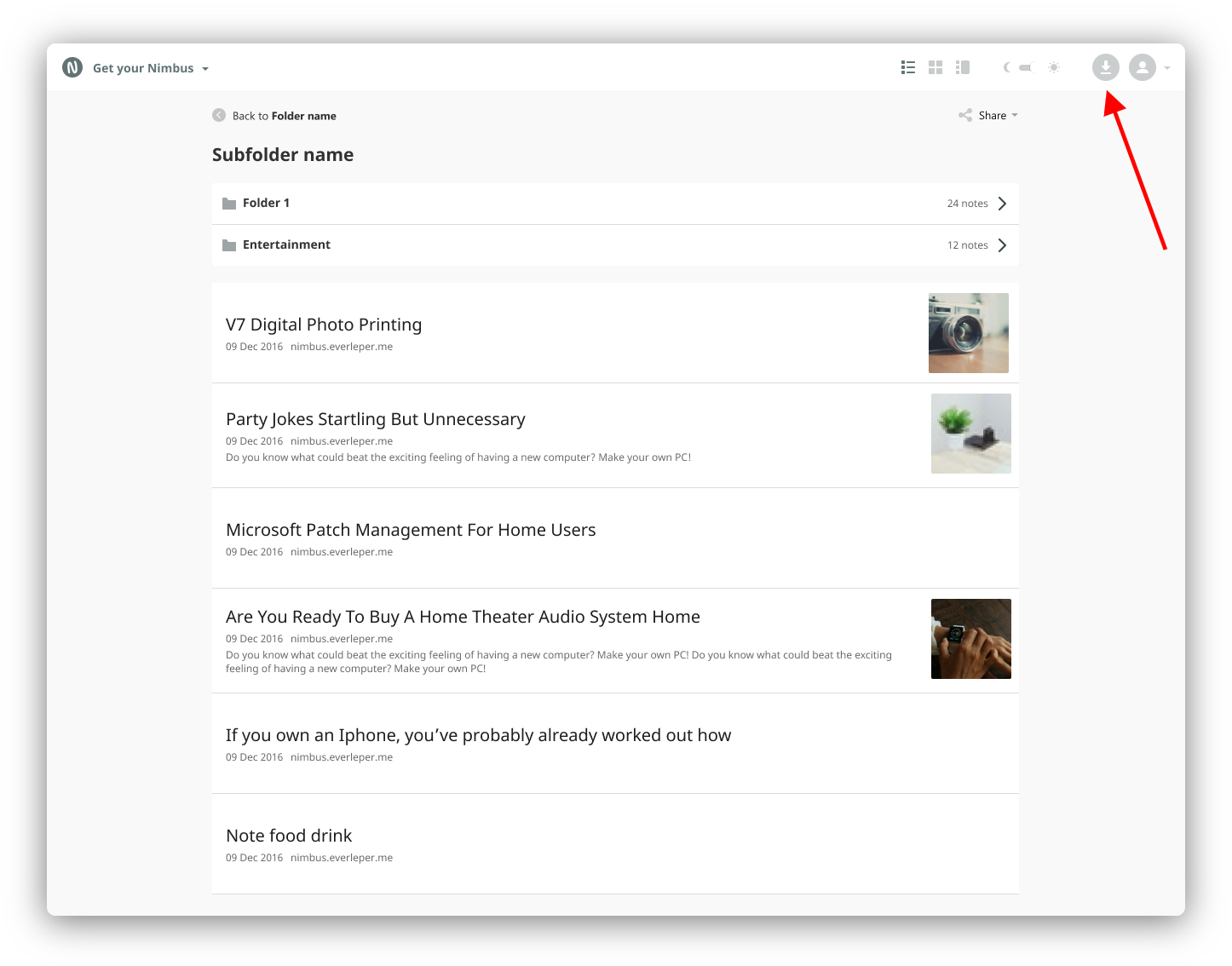This screenshot has height=966, width=1232.
Task: Click the download icon in the header
Action: point(1105,67)
